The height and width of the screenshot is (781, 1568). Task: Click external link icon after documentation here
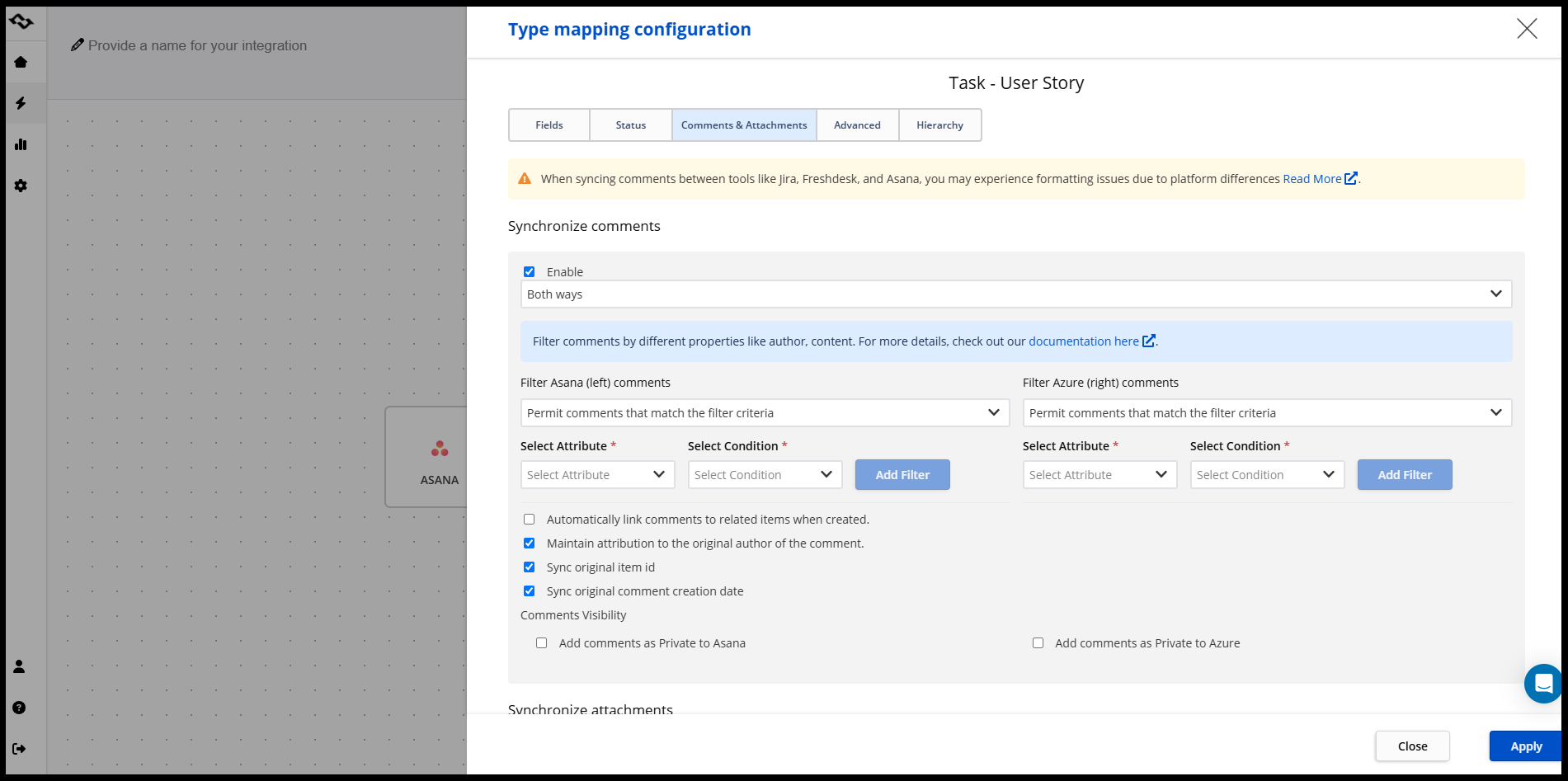[x=1149, y=341]
